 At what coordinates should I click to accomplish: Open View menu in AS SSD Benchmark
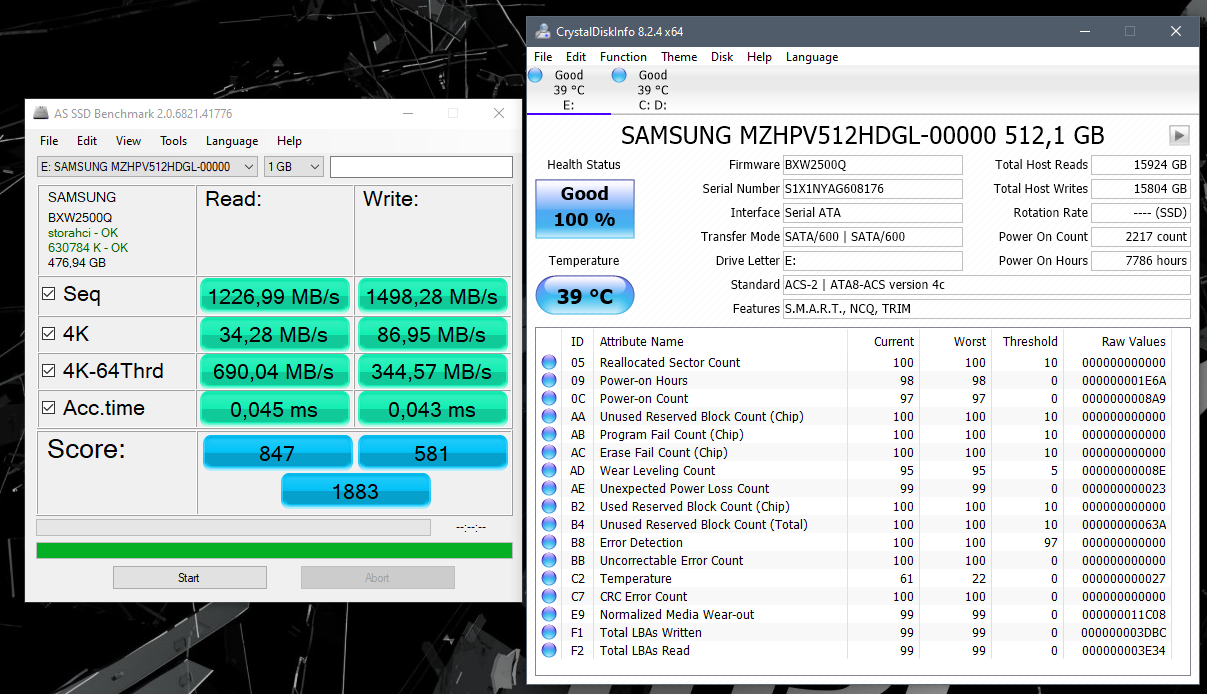pos(128,141)
